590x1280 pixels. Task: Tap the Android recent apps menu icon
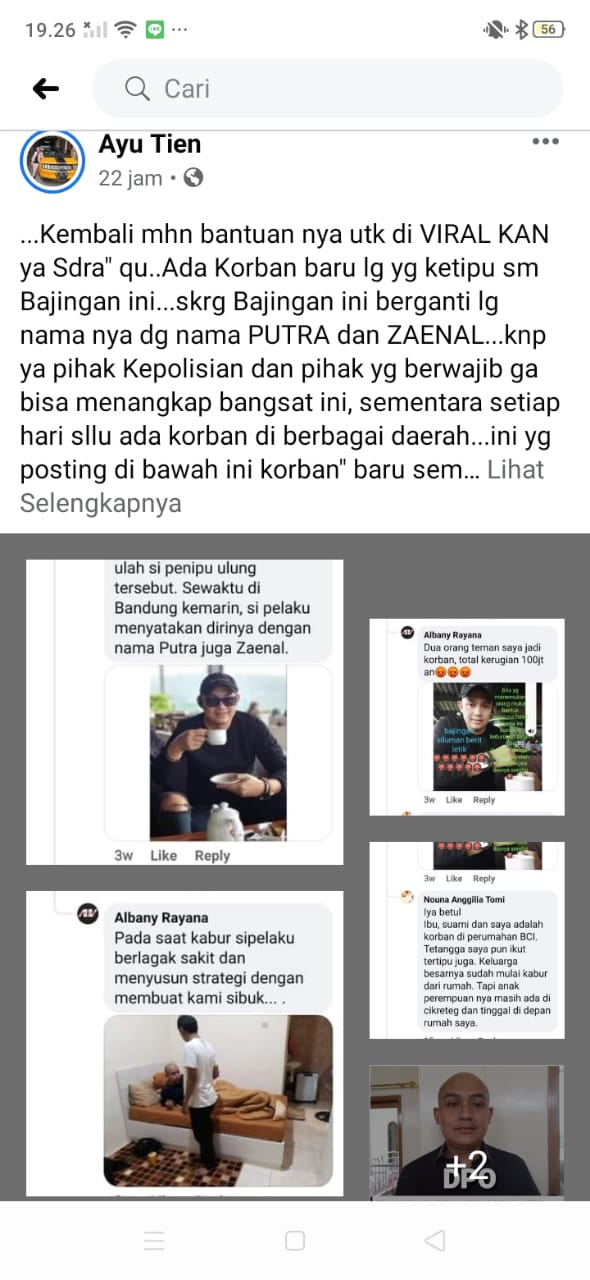(x=154, y=1241)
